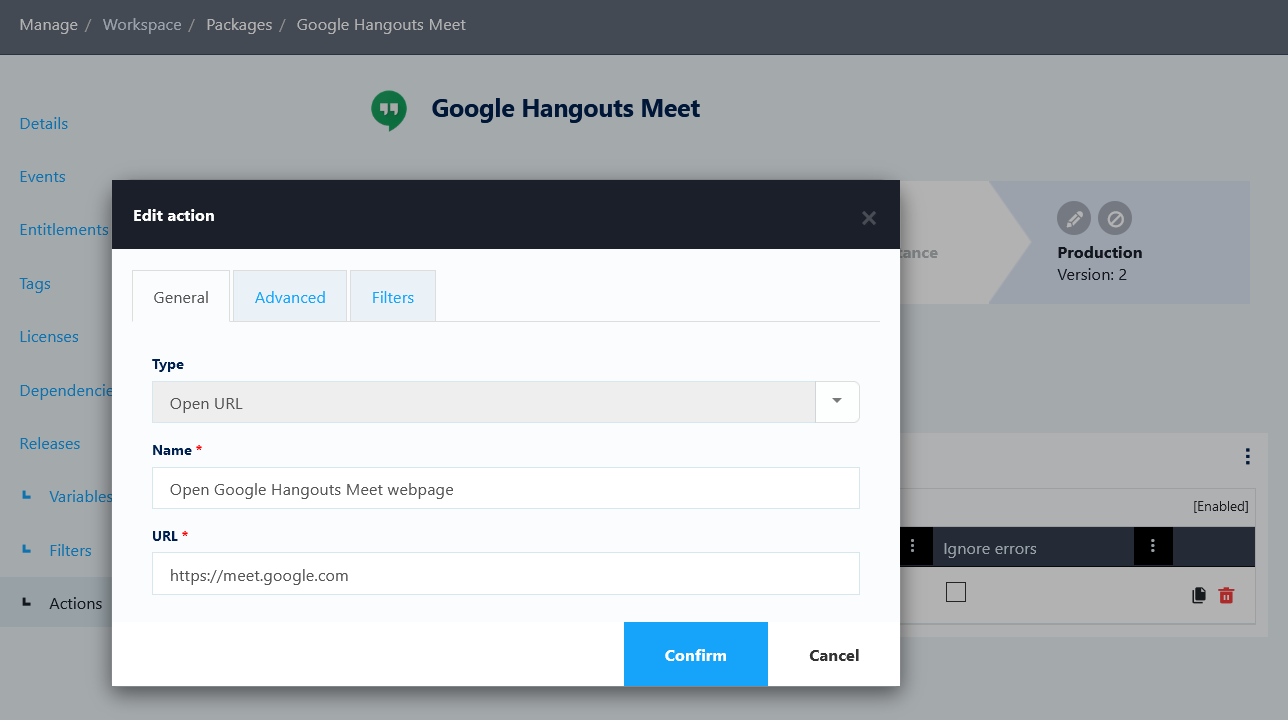
Task: Click Google Hangouts Meet breadcrumb item
Action: pyautogui.click(x=381, y=25)
